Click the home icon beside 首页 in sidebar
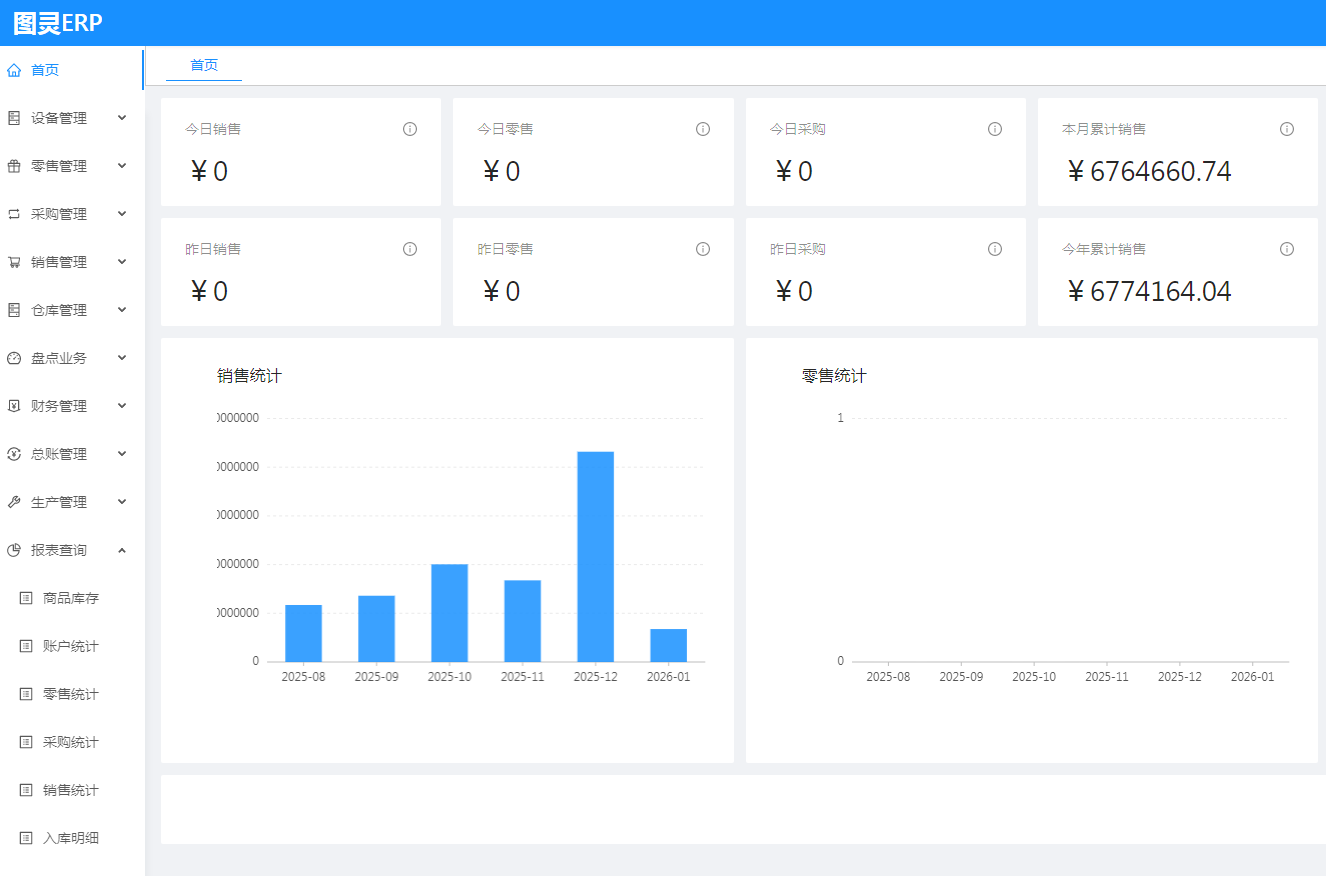The height and width of the screenshot is (876, 1326). [x=14, y=70]
